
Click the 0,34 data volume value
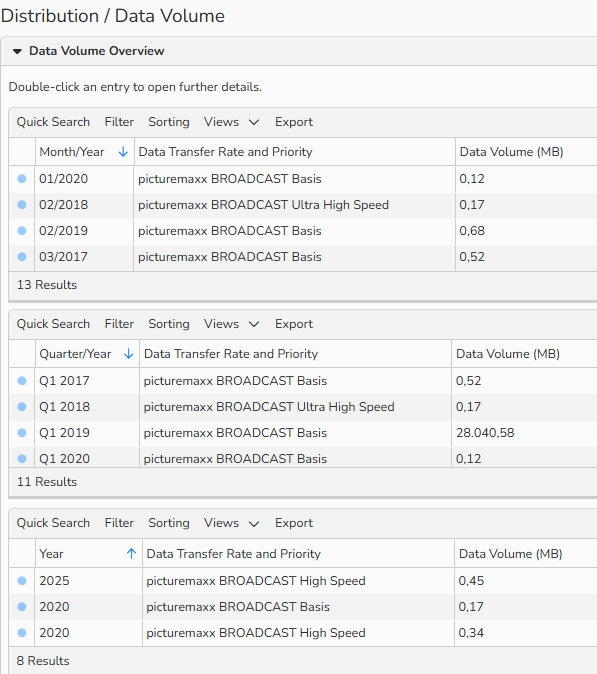pos(471,633)
